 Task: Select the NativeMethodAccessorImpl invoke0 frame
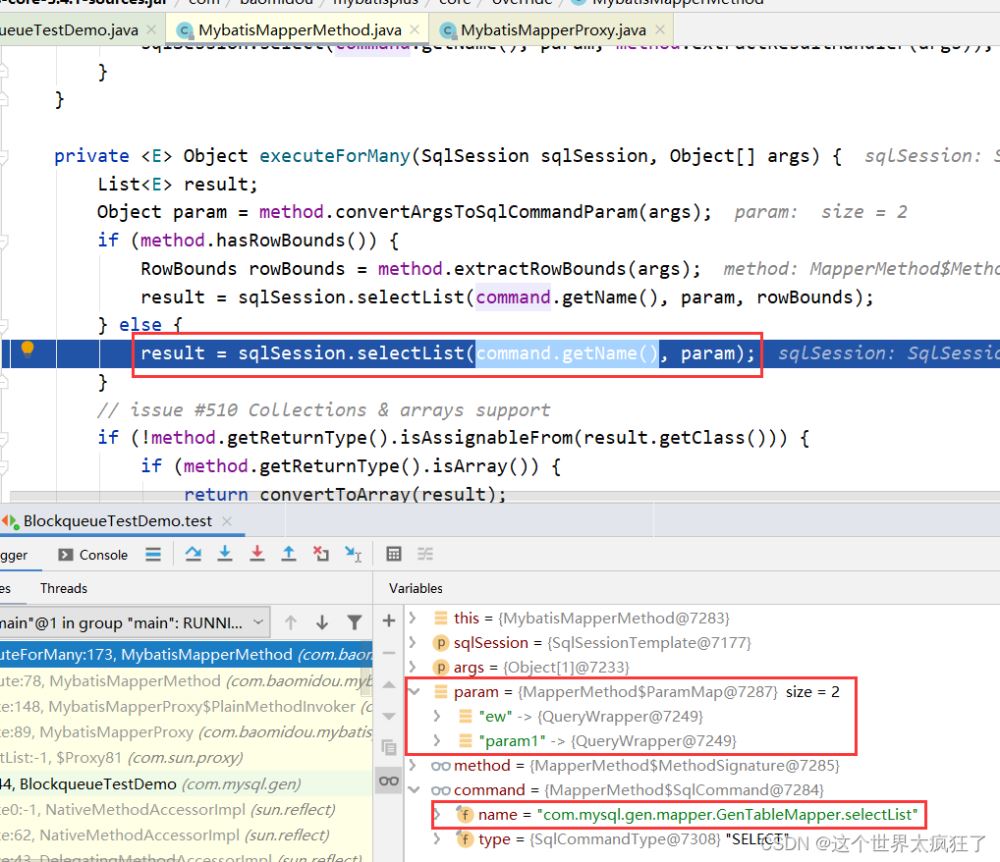(x=186, y=809)
